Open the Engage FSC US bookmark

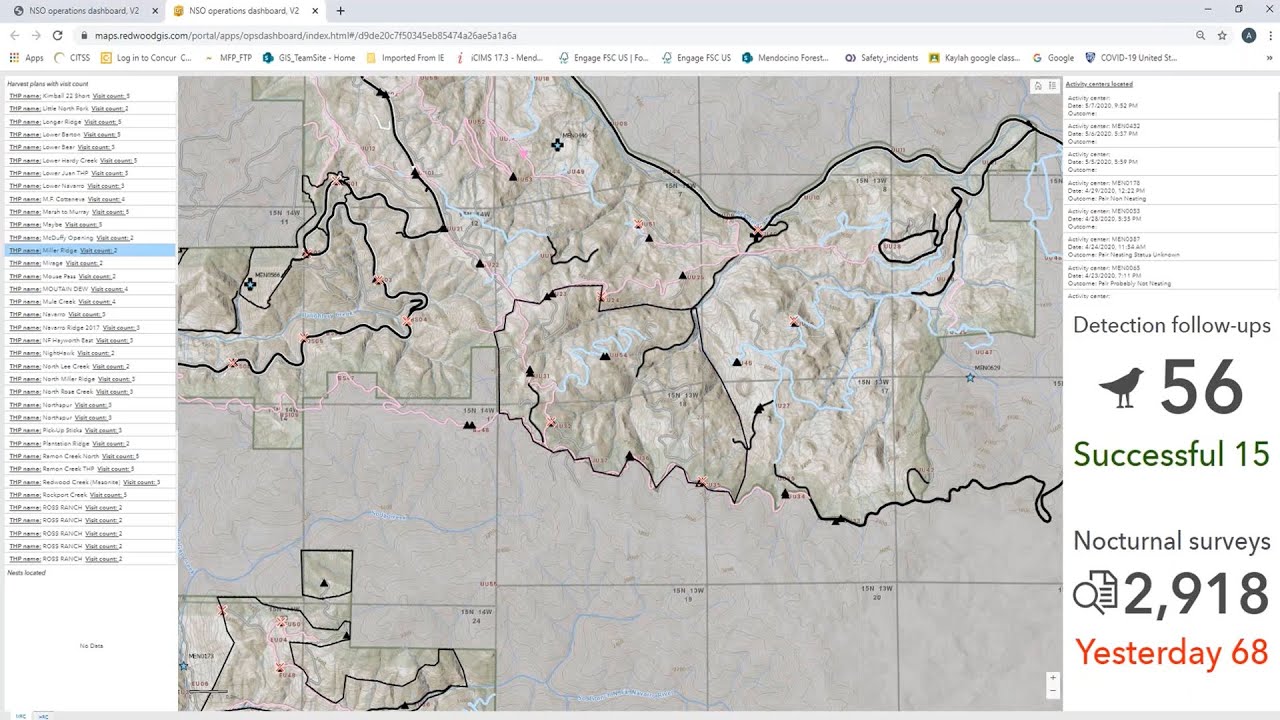696,58
